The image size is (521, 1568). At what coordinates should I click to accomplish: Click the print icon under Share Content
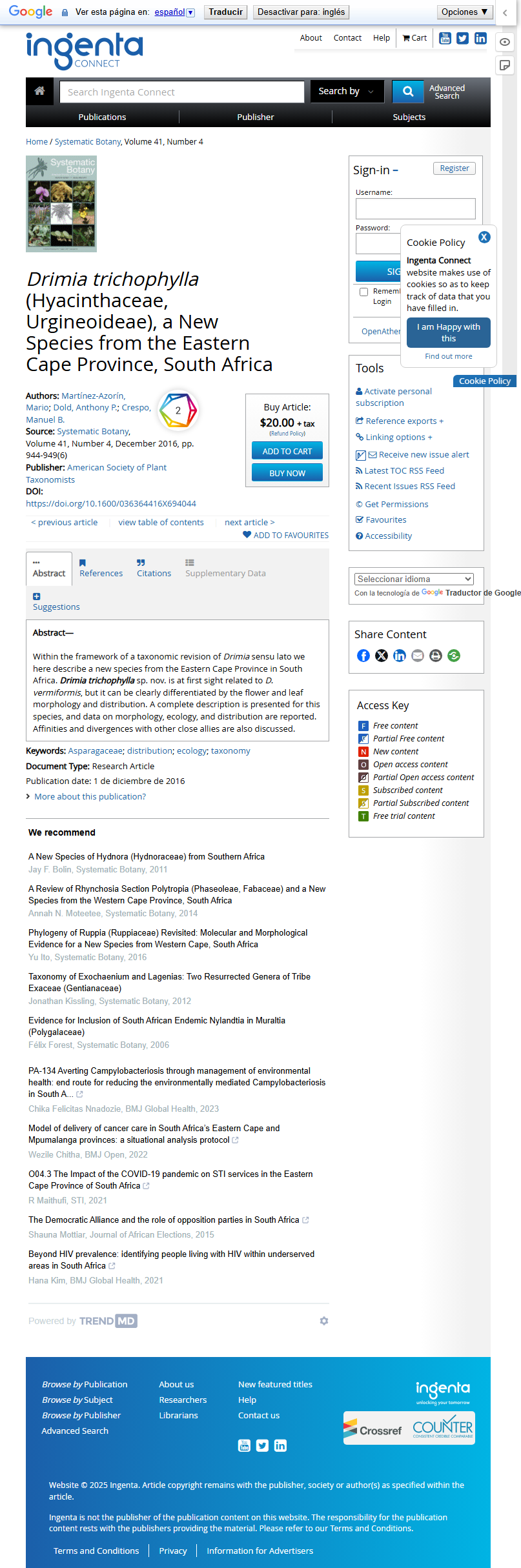[x=436, y=656]
